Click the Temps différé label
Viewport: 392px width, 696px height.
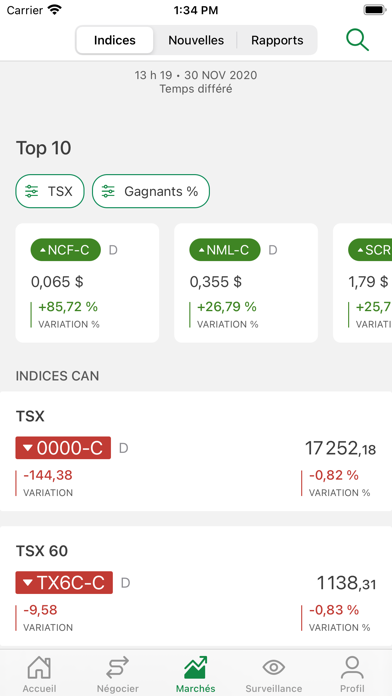click(x=196, y=89)
